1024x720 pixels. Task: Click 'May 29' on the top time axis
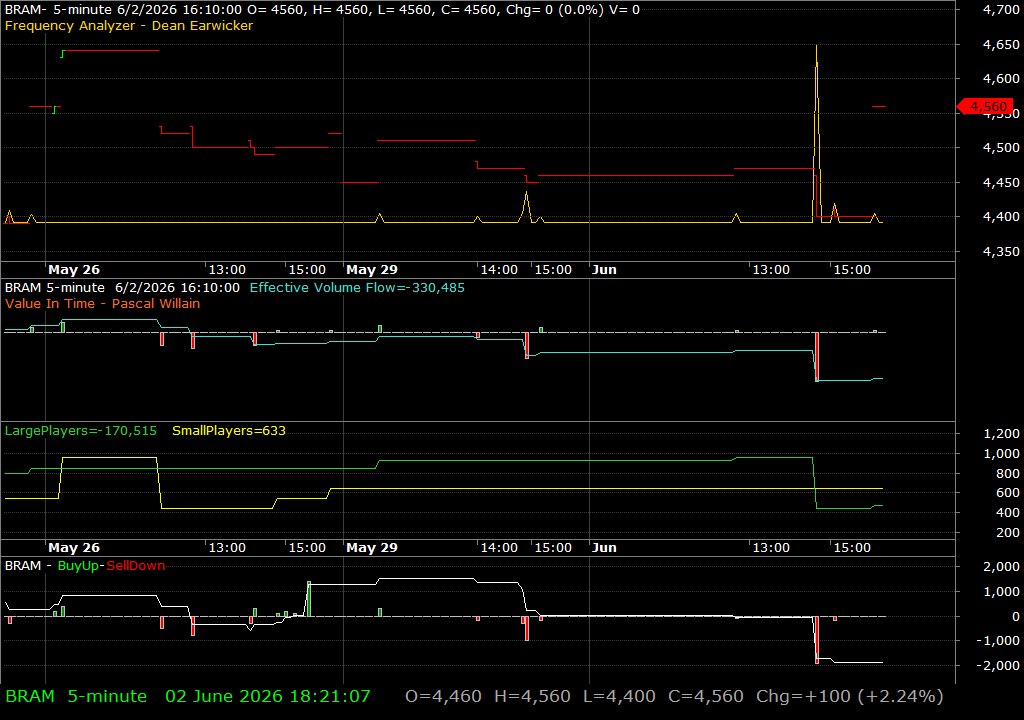pyautogui.click(x=372, y=270)
